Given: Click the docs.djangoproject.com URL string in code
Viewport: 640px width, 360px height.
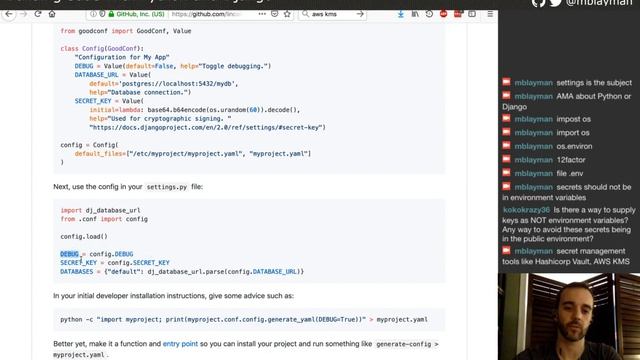Looking at the screenshot, I should click(207, 127).
